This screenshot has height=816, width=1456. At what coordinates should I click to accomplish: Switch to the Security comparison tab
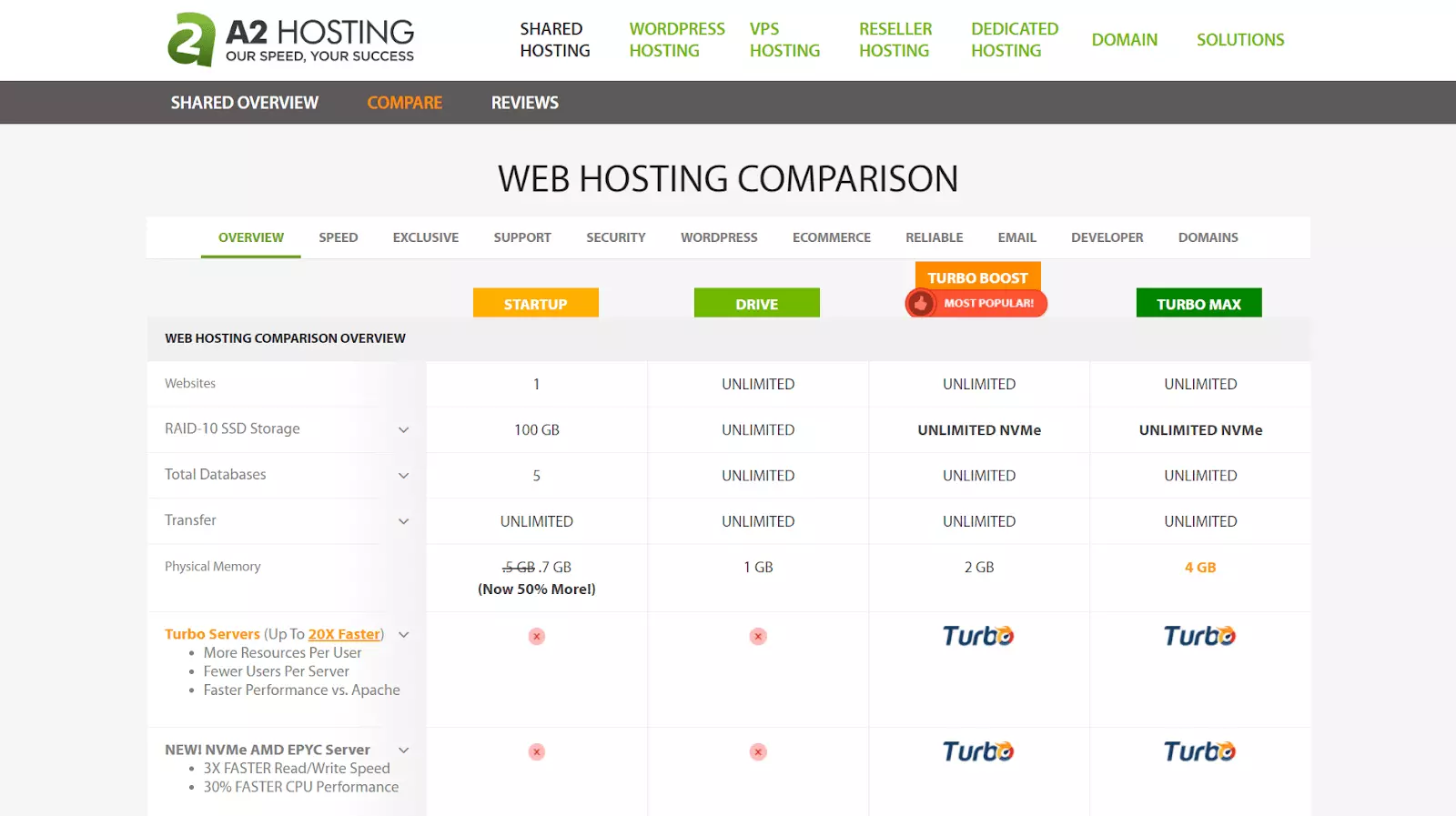(x=616, y=237)
